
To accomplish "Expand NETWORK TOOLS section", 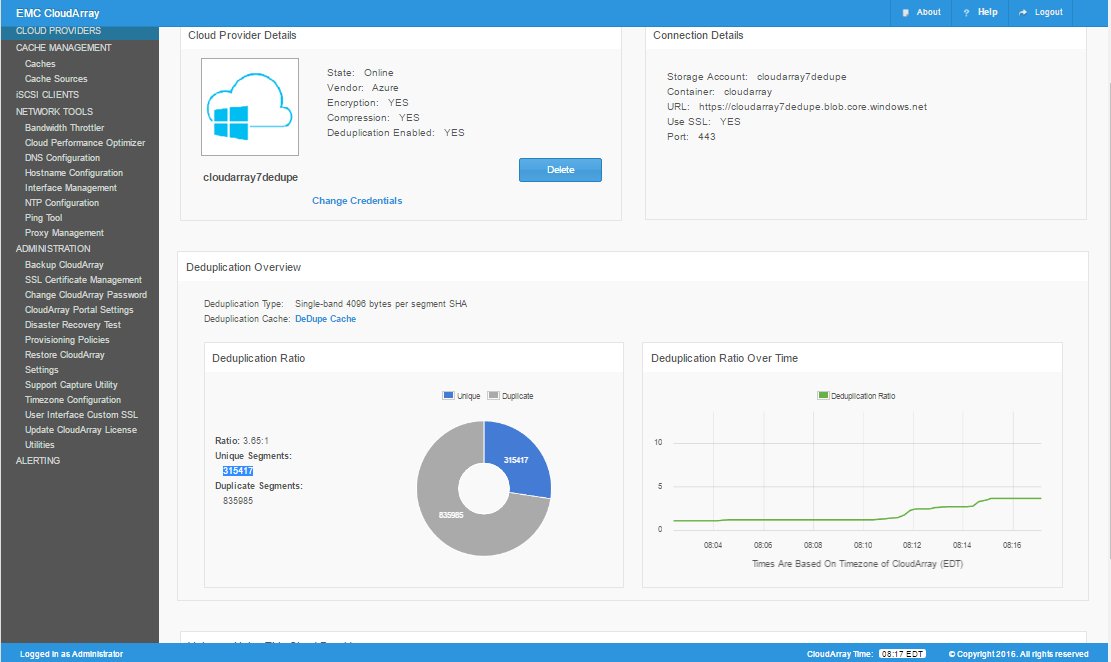I will click(x=55, y=111).
